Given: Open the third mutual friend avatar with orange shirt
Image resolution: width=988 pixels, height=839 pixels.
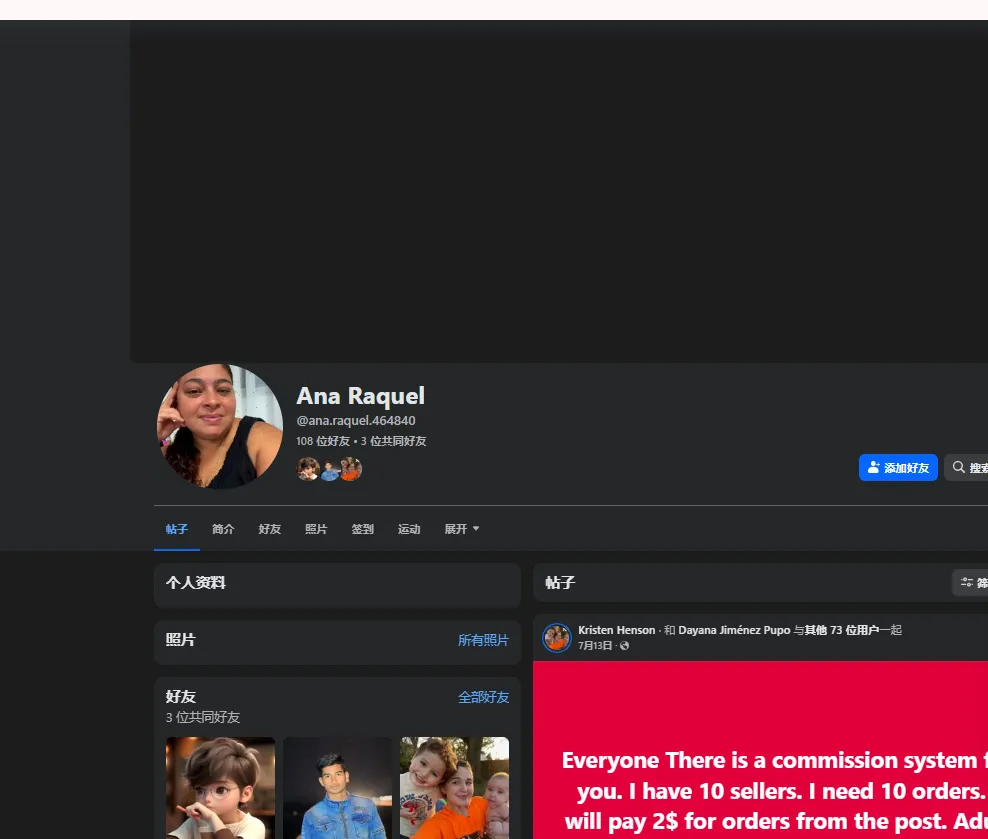Looking at the screenshot, I should 351,469.
